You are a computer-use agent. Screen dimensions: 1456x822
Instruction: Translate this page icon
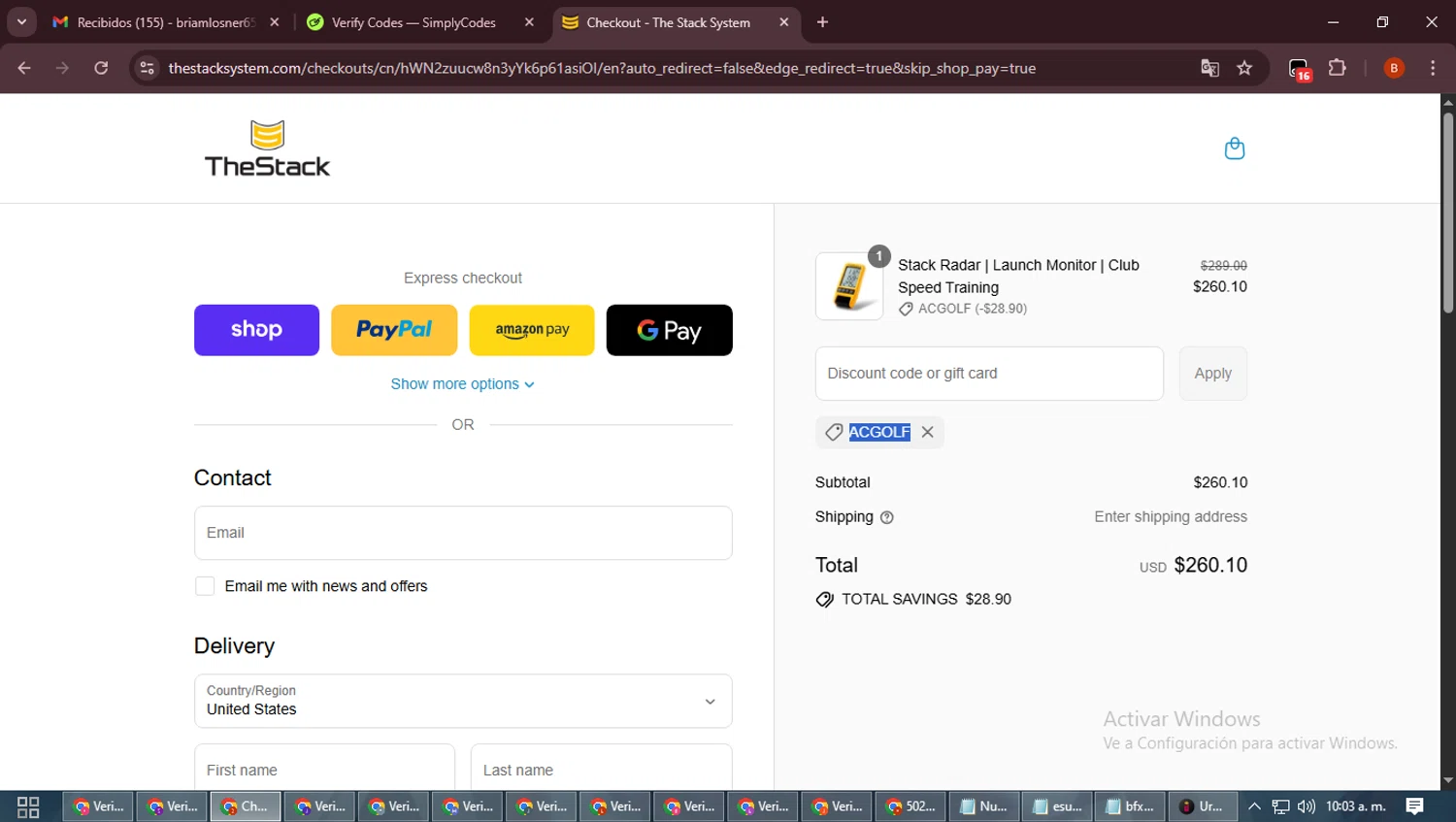tap(1209, 68)
